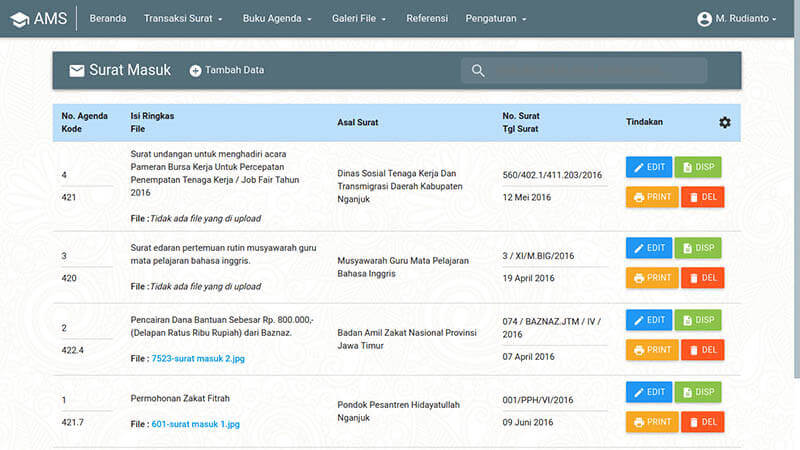Delete the Permohonan Zakat Fitrah letter
The height and width of the screenshot is (450, 800).
coord(703,422)
